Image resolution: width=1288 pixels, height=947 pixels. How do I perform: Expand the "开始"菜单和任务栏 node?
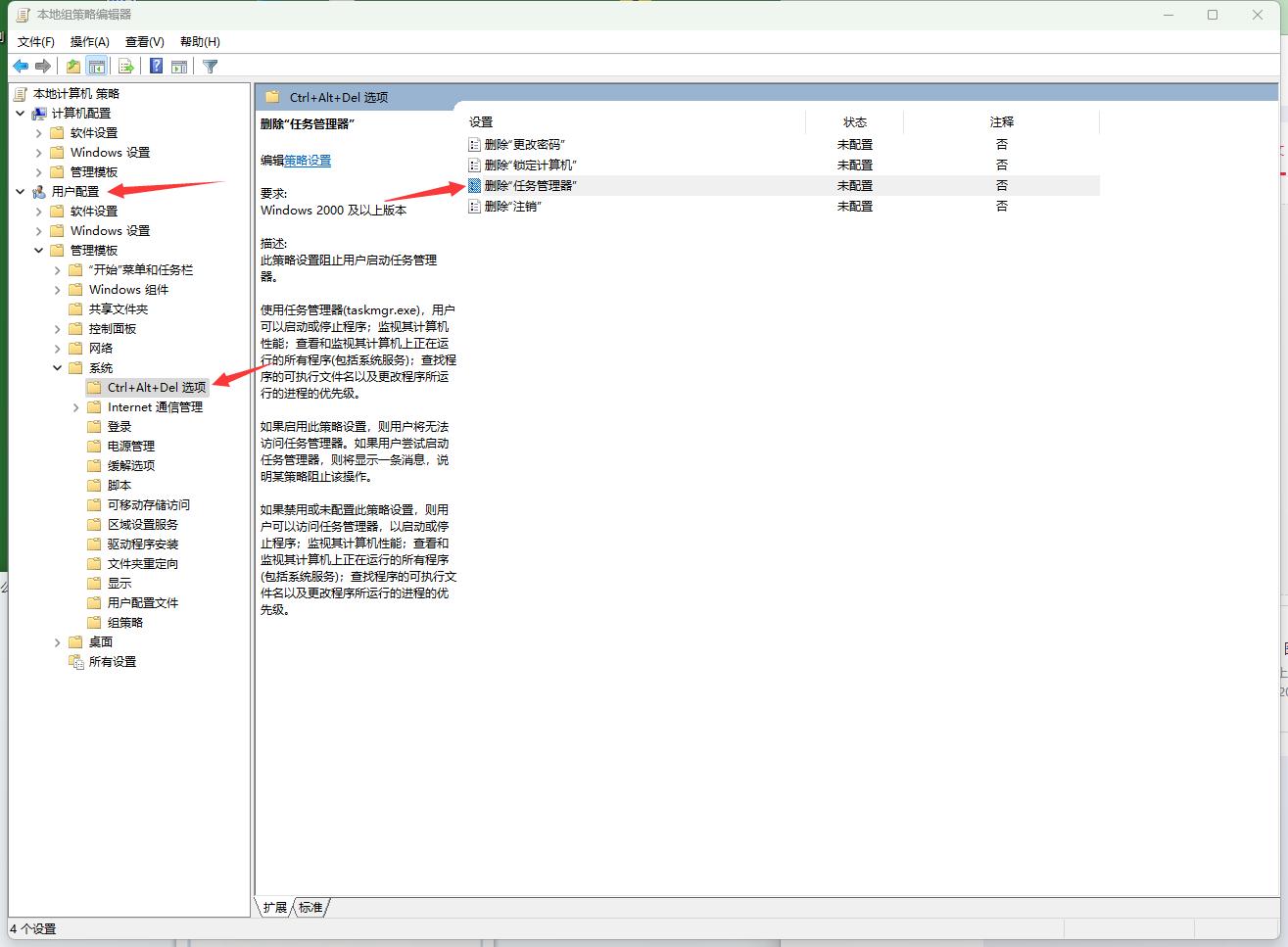click(x=58, y=270)
